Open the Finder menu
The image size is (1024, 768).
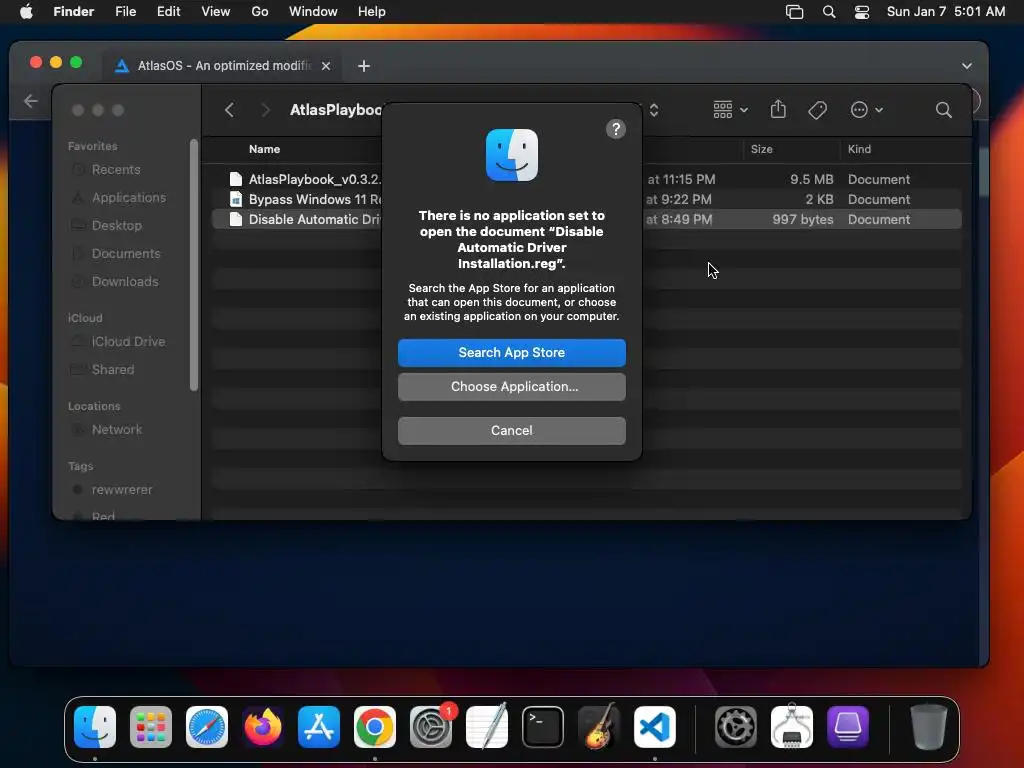(73, 12)
